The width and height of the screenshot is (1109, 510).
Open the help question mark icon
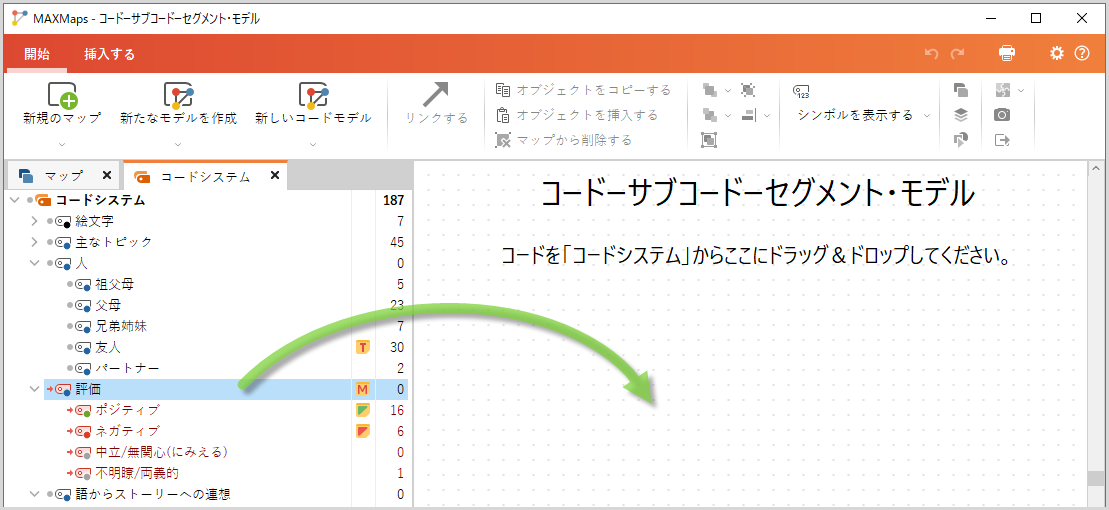[1082, 53]
